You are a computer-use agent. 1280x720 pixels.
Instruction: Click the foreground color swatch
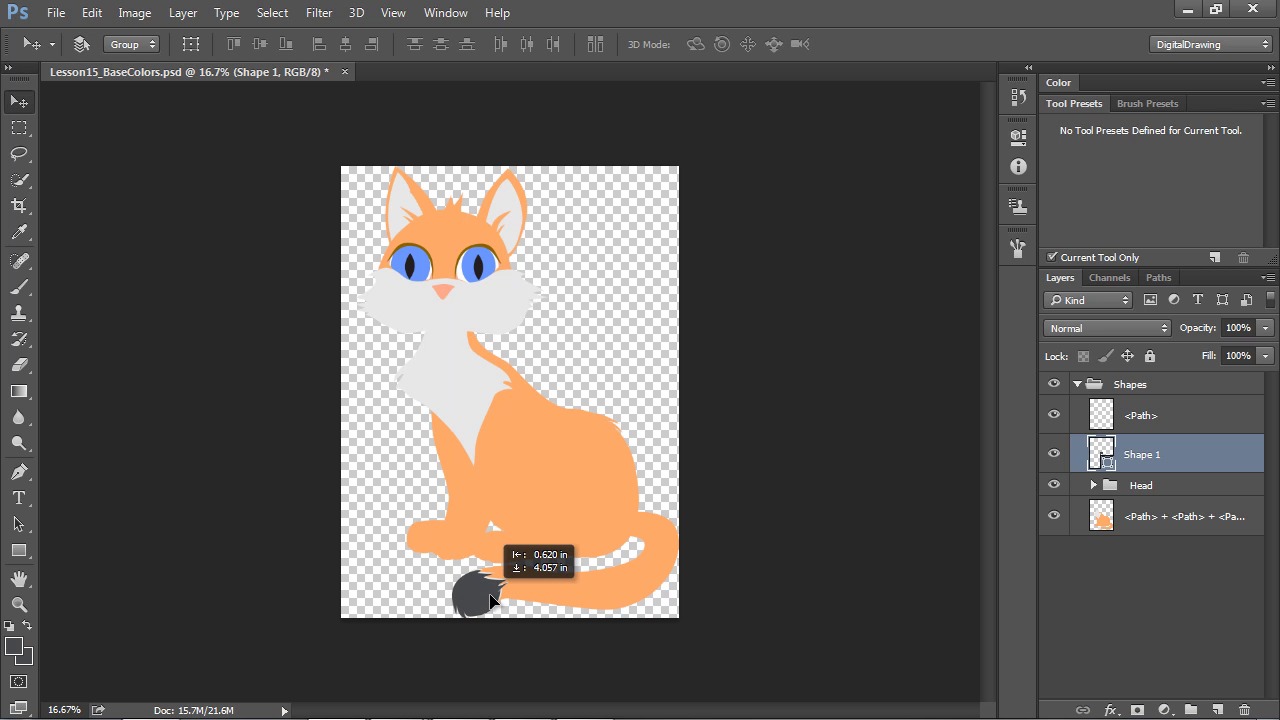coord(14,647)
